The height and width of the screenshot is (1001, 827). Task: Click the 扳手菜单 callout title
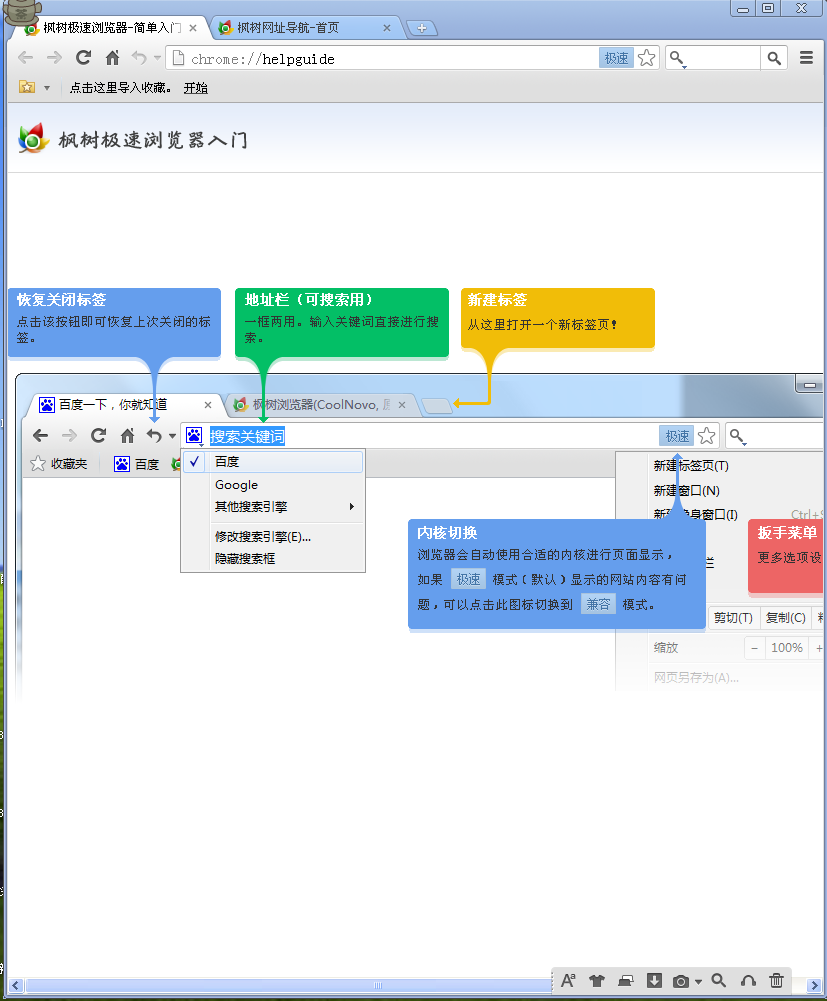(787, 532)
